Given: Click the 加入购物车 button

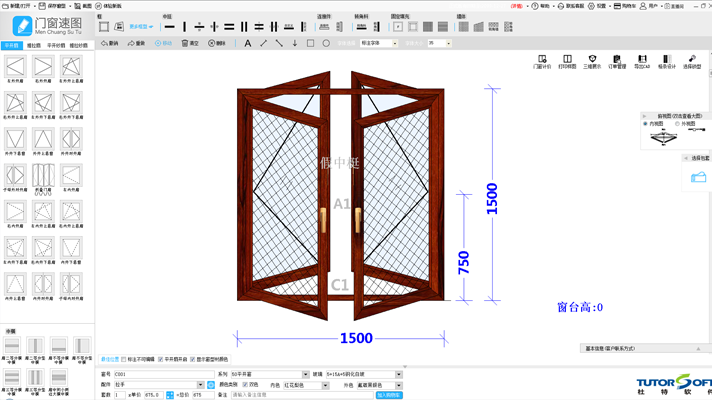Looking at the screenshot, I should (x=389, y=395).
